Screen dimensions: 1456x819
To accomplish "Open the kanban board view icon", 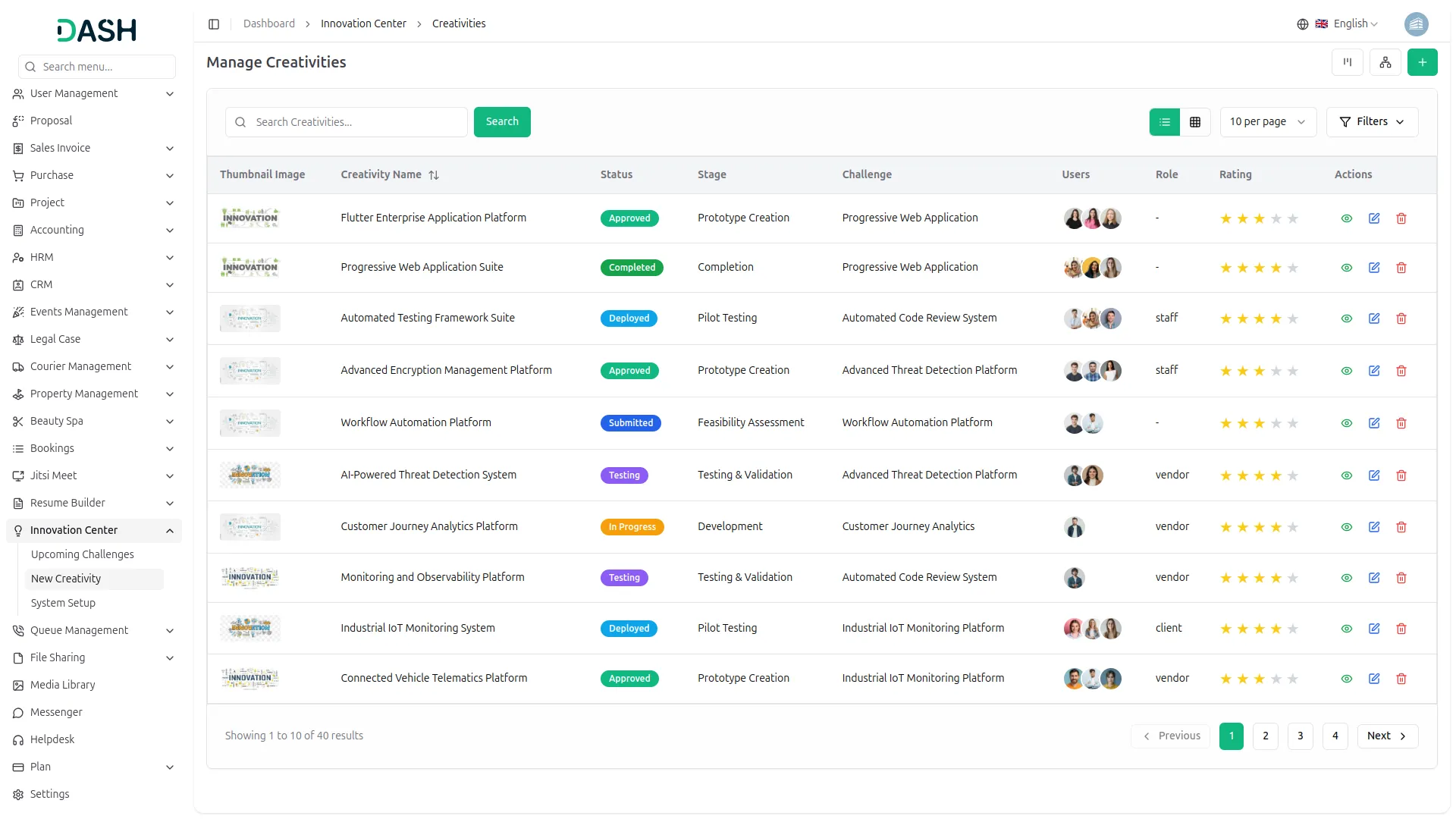I will 1348,62.
